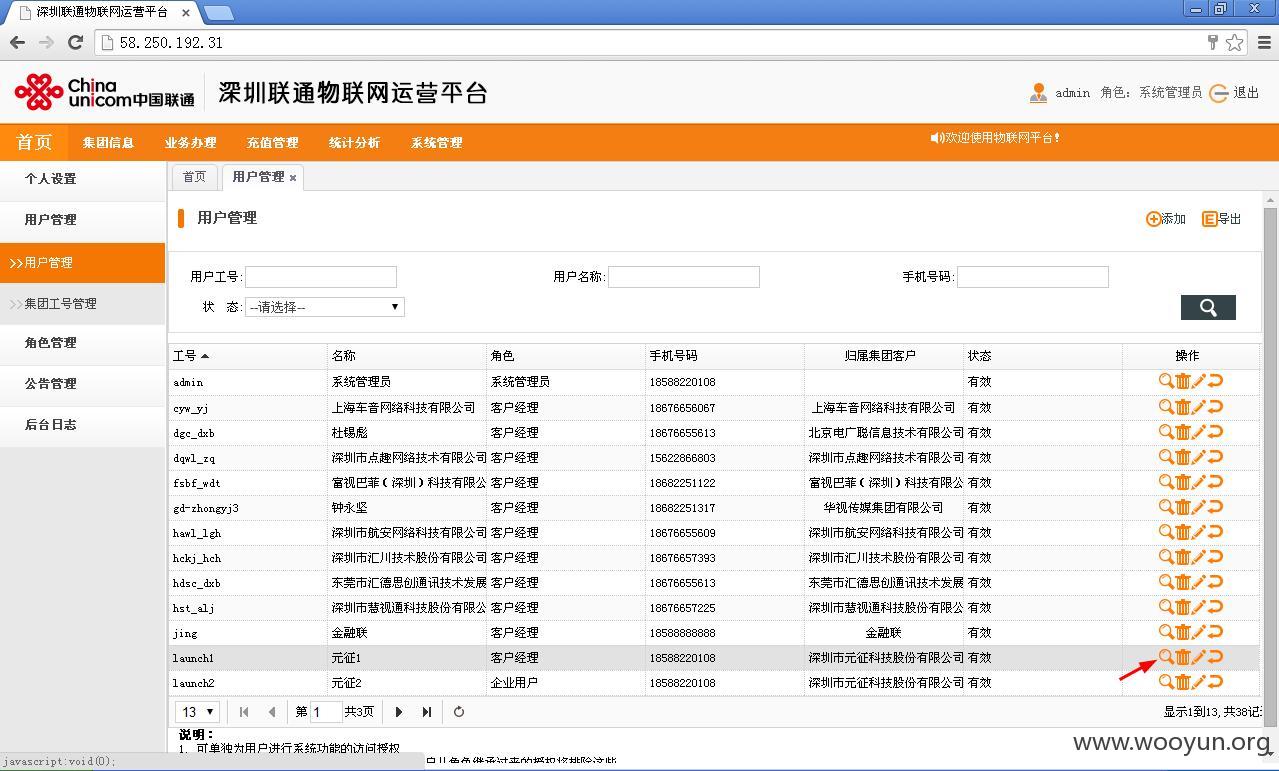The image size is (1279, 771).
Task: Open magnifier view icon for launch1
Action: point(1166,657)
